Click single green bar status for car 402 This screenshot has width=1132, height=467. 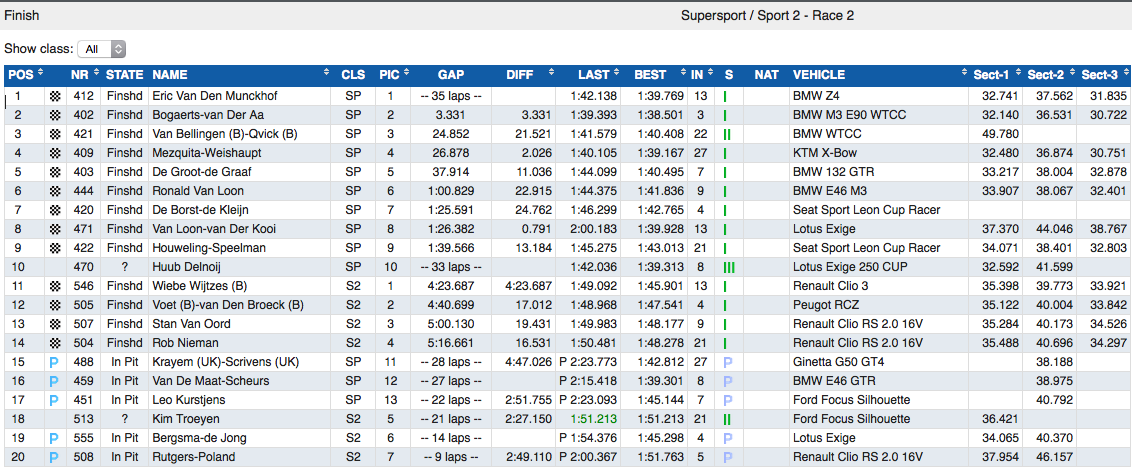[725, 115]
